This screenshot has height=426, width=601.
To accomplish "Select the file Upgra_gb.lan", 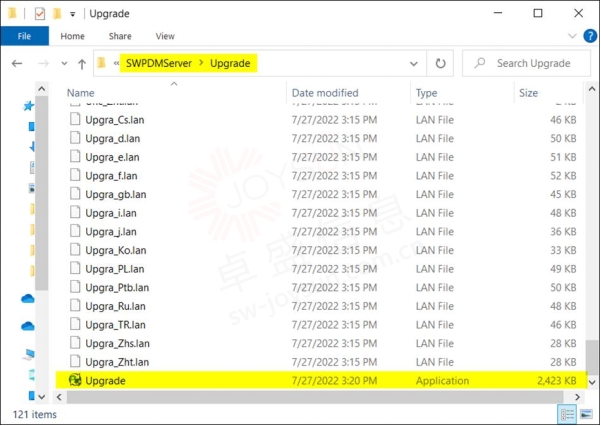I will click(x=115, y=194).
